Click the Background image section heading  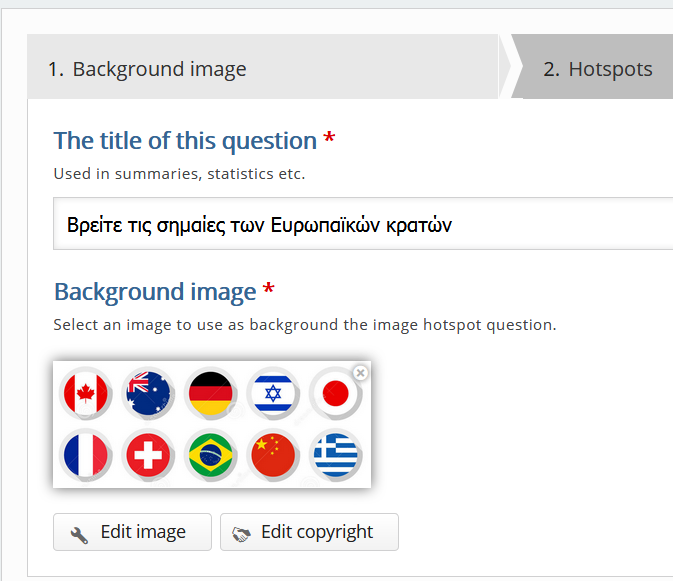tap(155, 292)
